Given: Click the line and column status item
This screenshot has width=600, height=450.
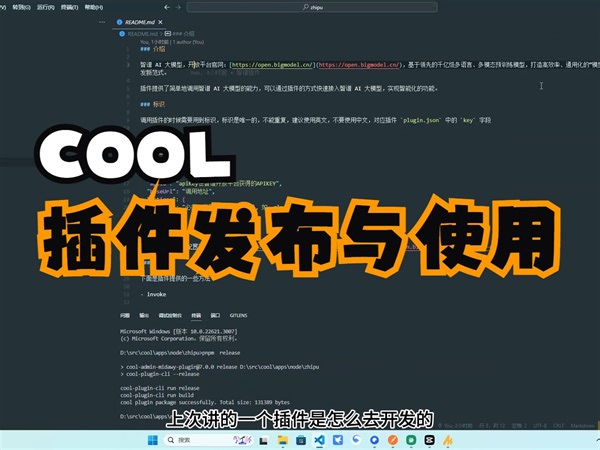Looking at the screenshot, I should pos(492,426).
